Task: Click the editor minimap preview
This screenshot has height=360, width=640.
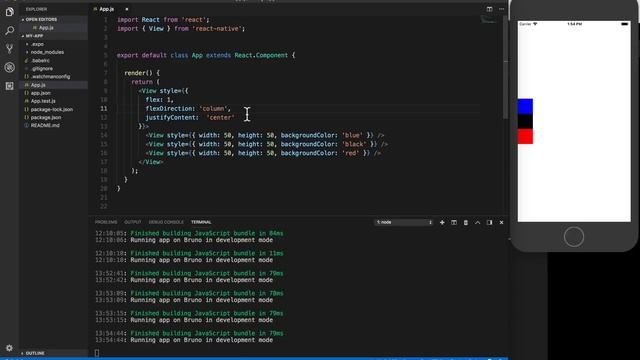Action: coord(488,19)
